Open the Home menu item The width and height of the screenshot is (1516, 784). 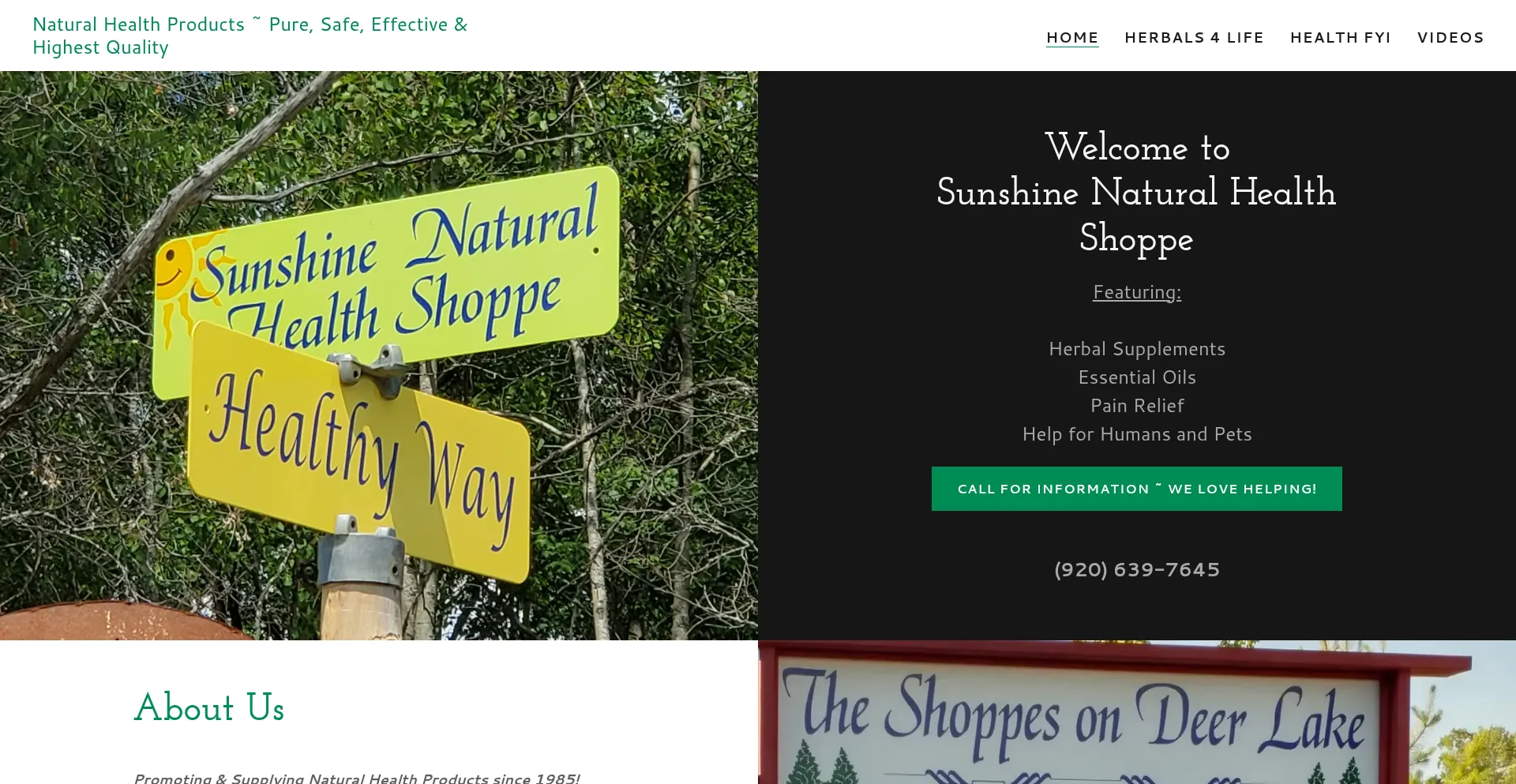[x=1072, y=37]
